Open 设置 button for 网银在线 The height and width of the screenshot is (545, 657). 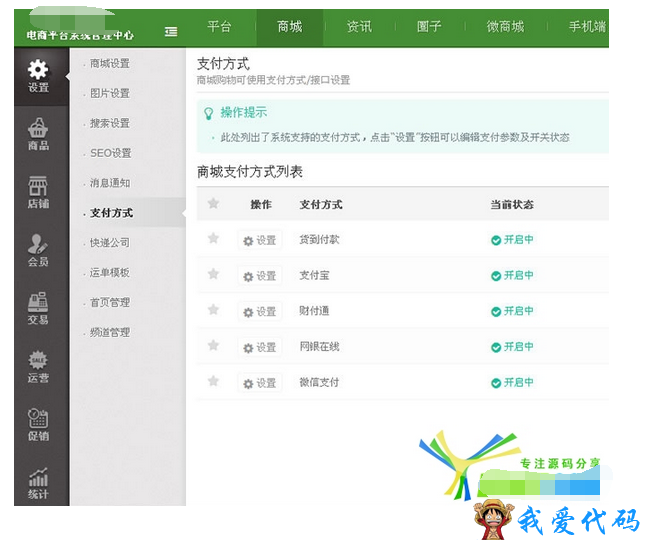(x=260, y=347)
